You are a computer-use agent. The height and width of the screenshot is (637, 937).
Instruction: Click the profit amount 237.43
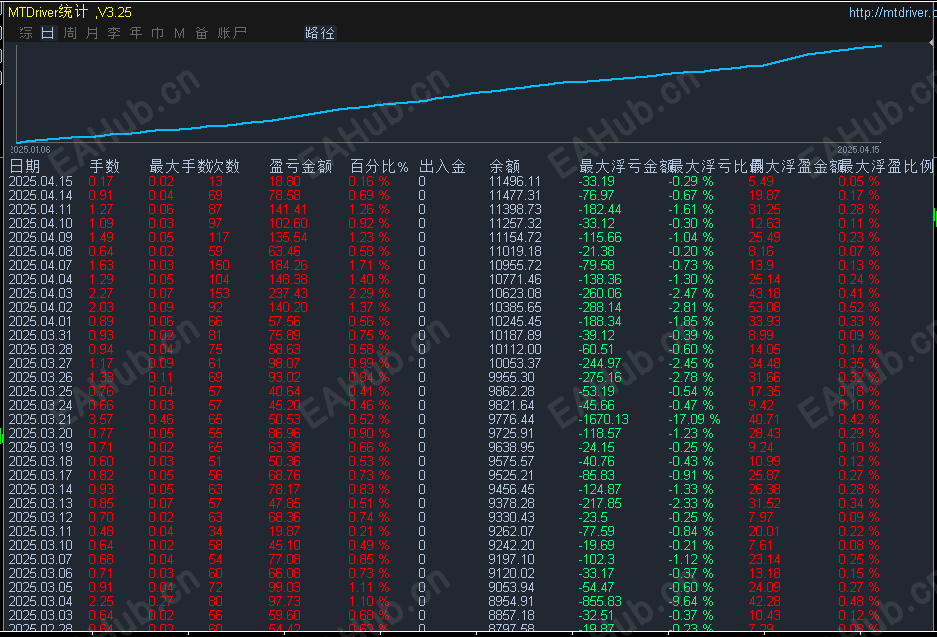pyautogui.click(x=288, y=293)
